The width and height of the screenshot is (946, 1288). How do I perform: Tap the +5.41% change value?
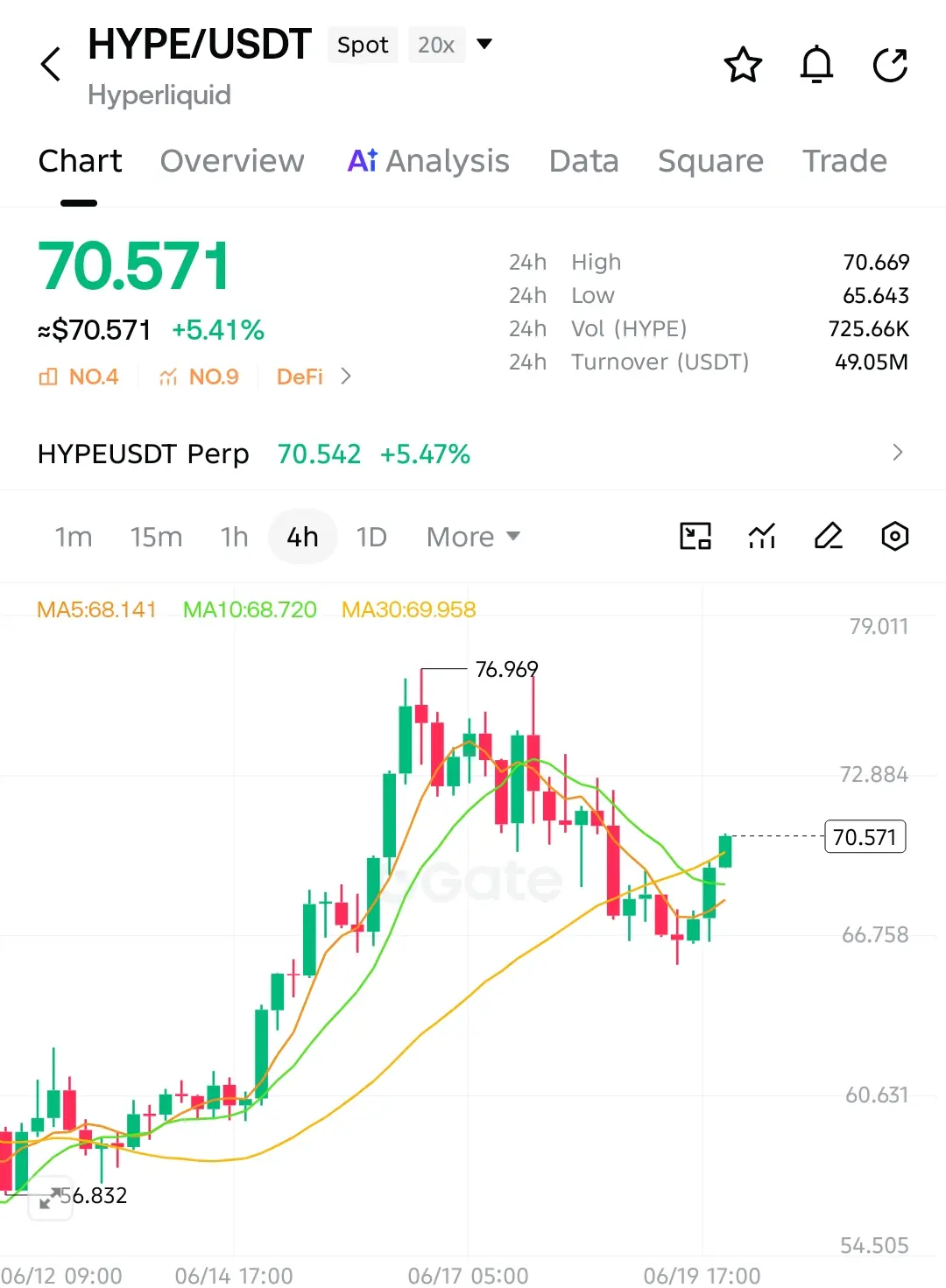(218, 330)
